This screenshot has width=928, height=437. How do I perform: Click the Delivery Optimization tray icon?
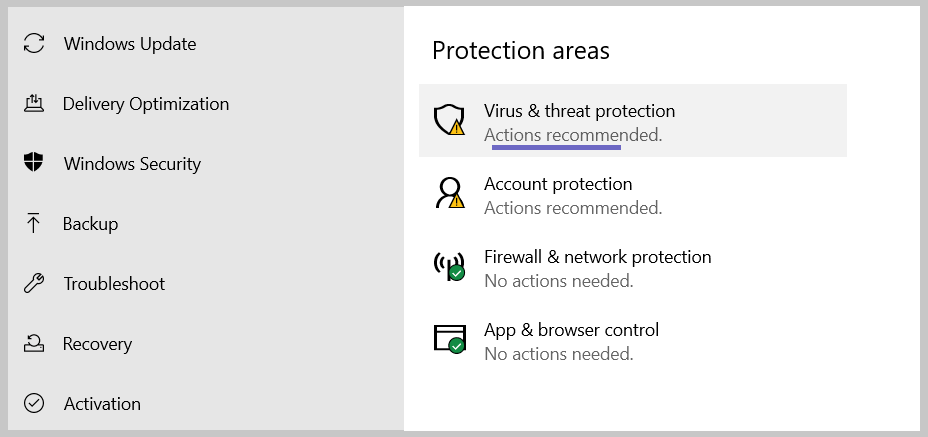pyautogui.click(x=34, y=104)
